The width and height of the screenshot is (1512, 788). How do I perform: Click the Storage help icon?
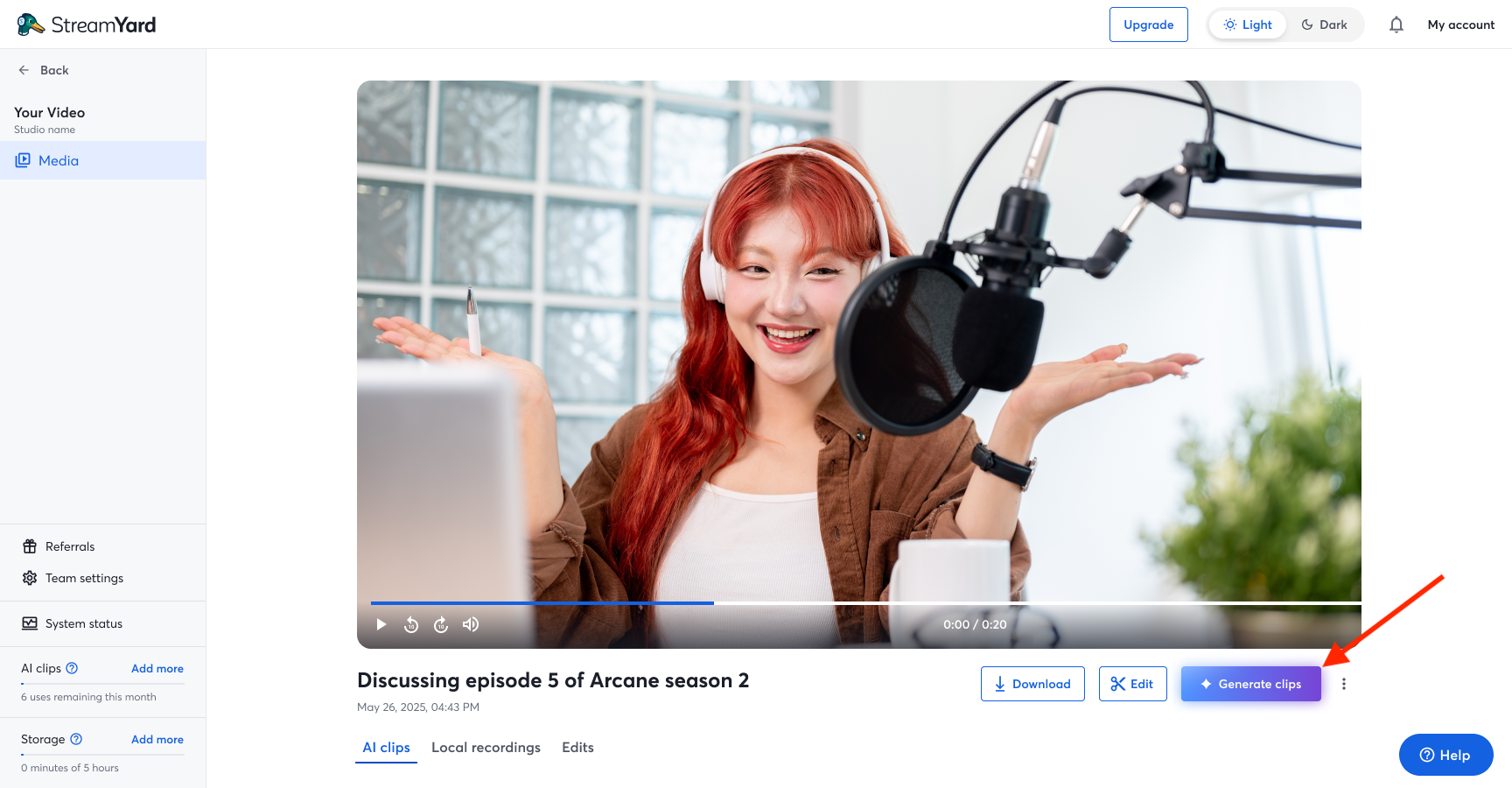pyautogui.click(x=76, y=739)
